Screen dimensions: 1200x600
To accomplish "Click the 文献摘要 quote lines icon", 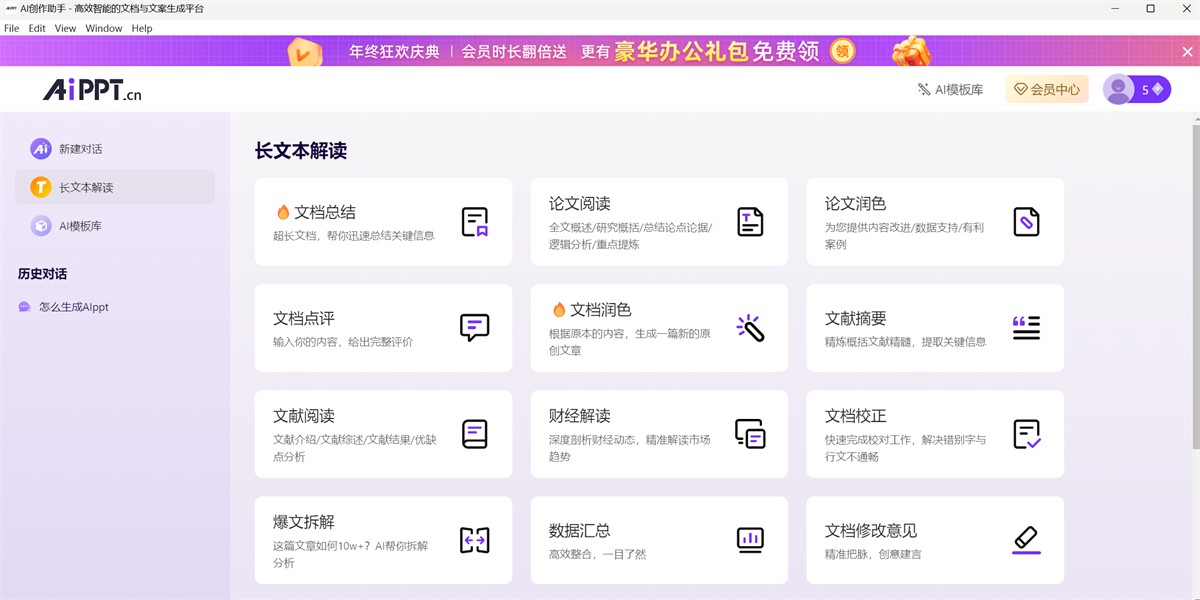I will click(x=1026, y=328).
